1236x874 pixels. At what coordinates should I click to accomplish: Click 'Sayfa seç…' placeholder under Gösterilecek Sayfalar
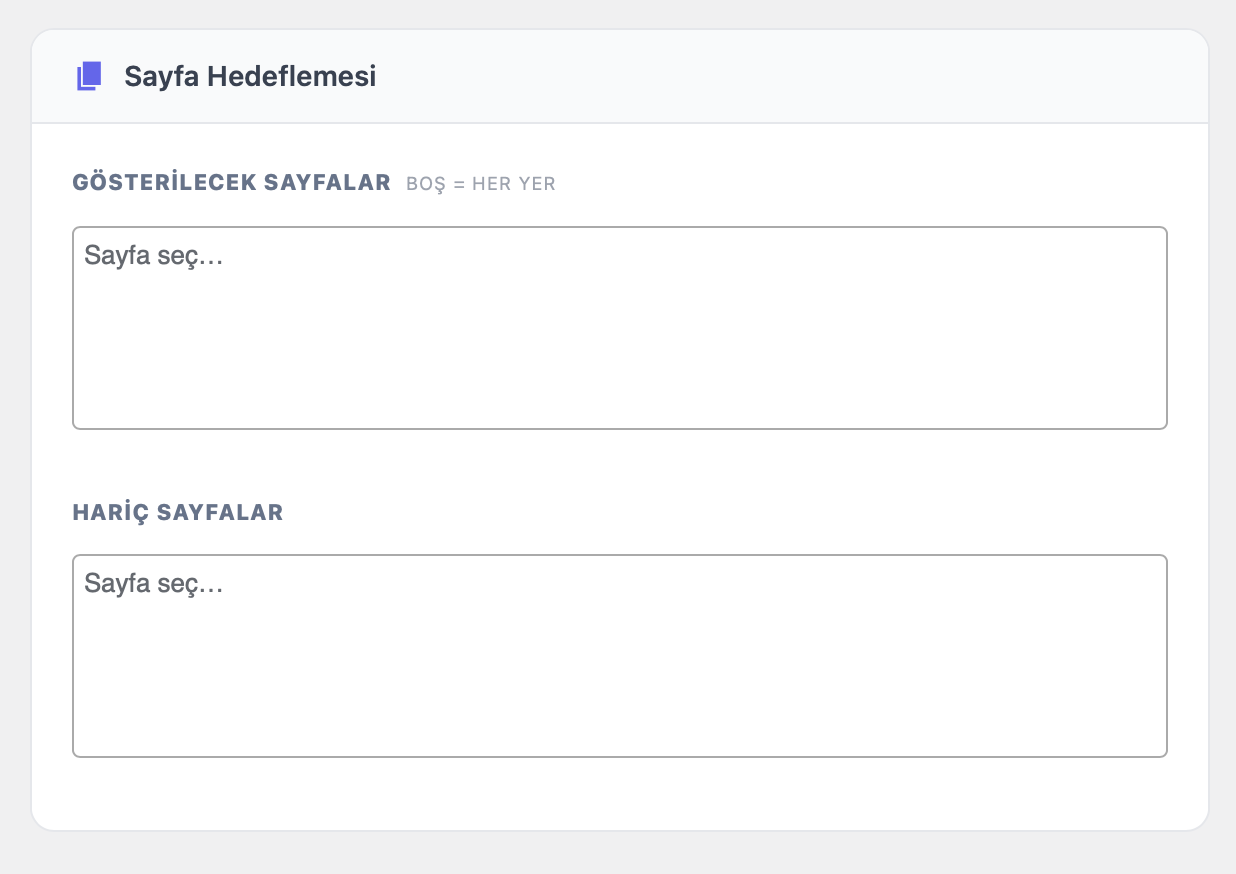(x=153, y=256)
